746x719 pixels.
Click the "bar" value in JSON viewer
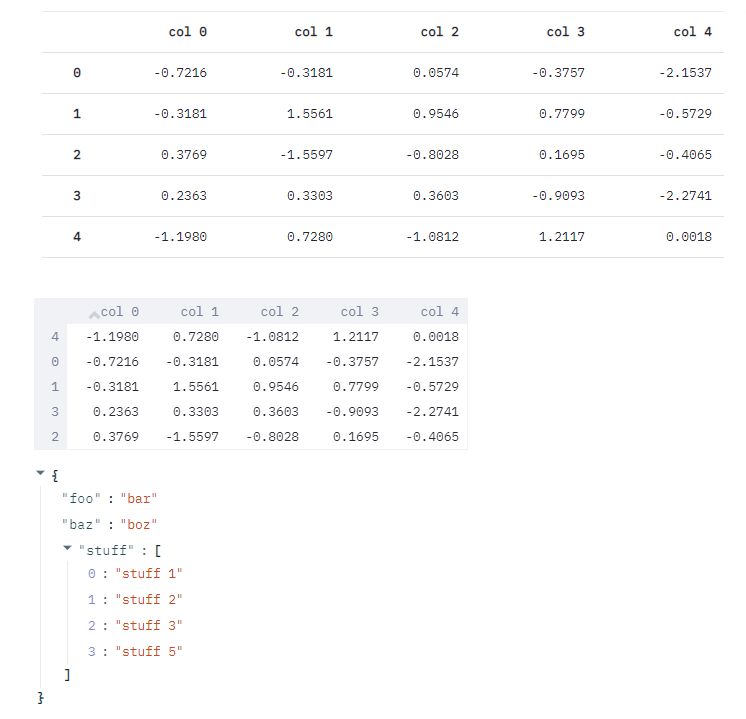pos(139,498)
